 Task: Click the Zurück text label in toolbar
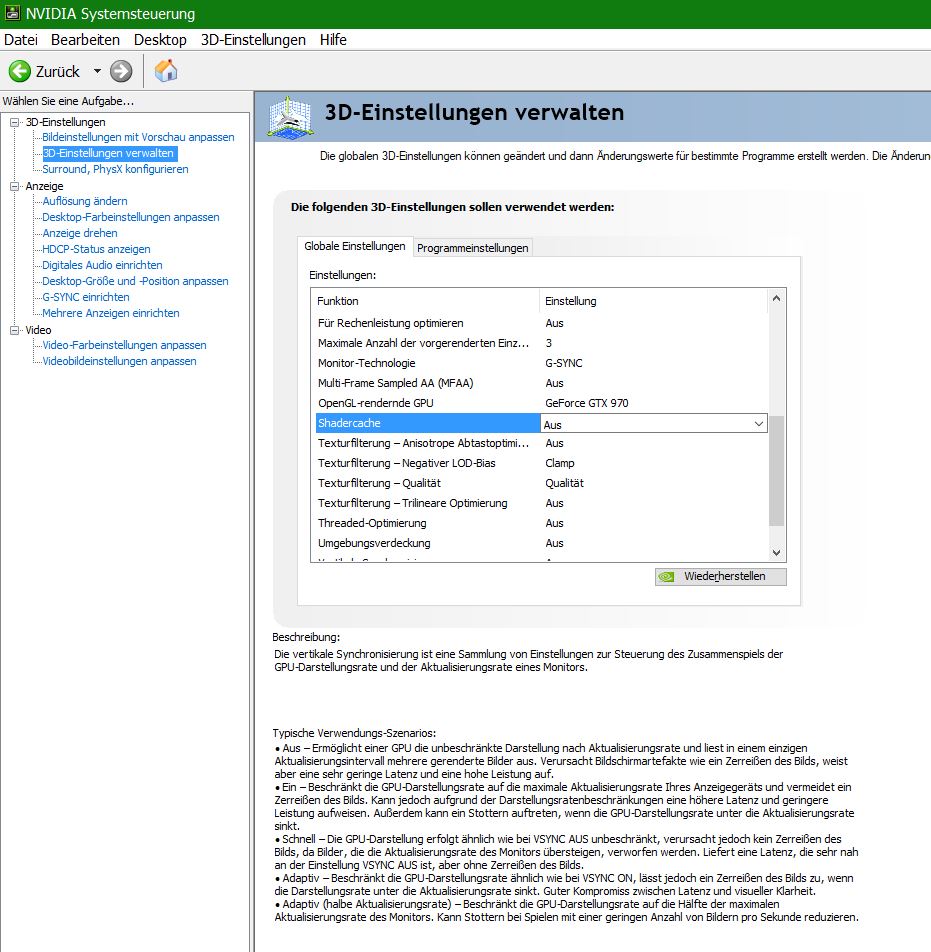click(x=58, y=72)
